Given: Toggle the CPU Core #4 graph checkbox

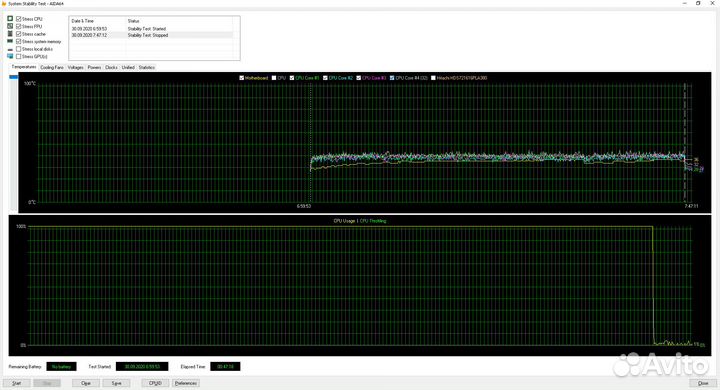Looking at the screenshot, I should 392,78.
